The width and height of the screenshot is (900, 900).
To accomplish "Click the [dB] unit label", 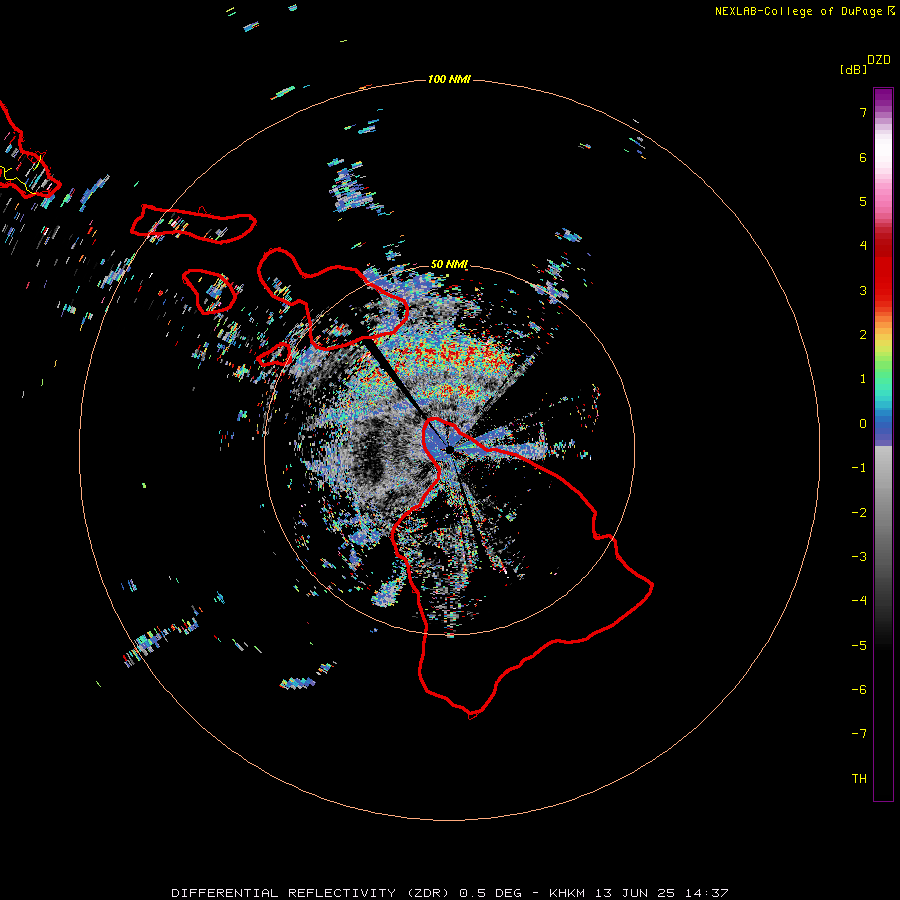I will pyautogui.click(x=853, y=69).
